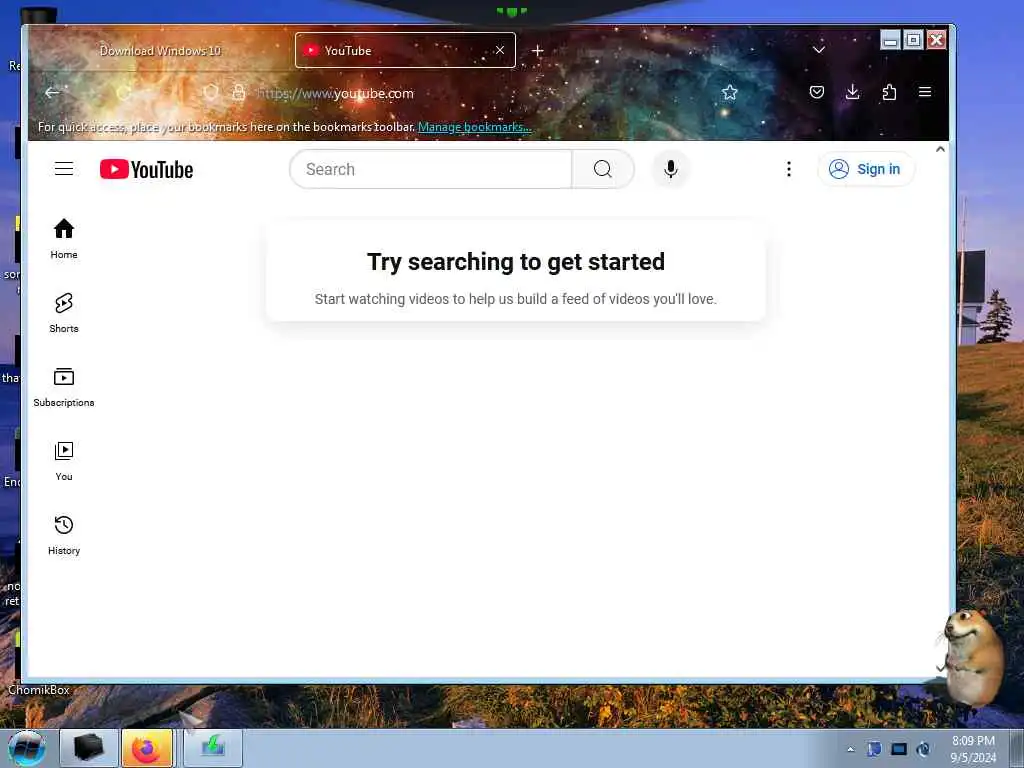This screenshot has width=1024, height=768.
Task: Open the Windows Start orb
Action: point(27,748)
